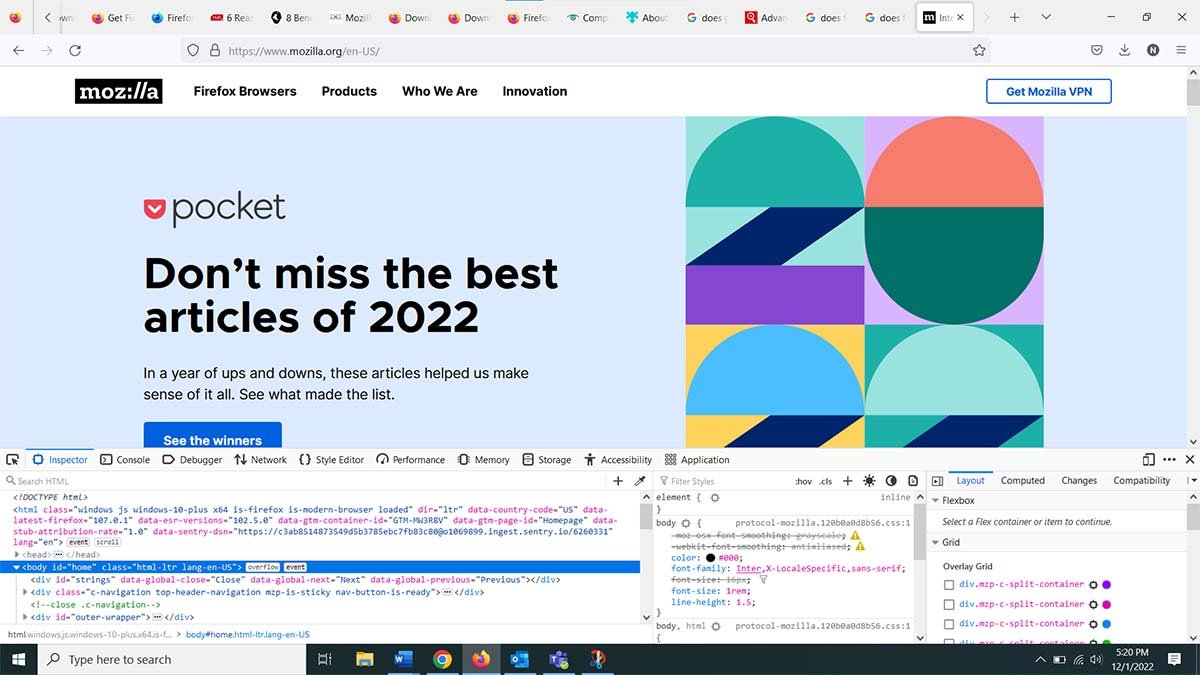Switch to the Computed tab
This screenshot has width=1200, height=675.
click(x=1022, y=480)
